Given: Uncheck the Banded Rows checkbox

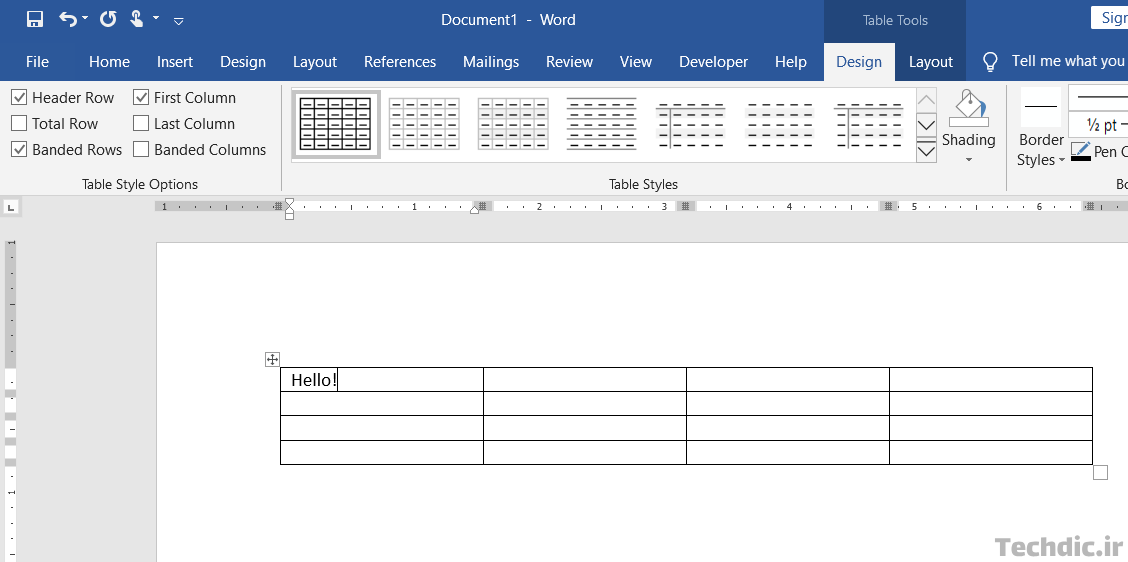Looking at the screenshot, I should click(19, 150).
